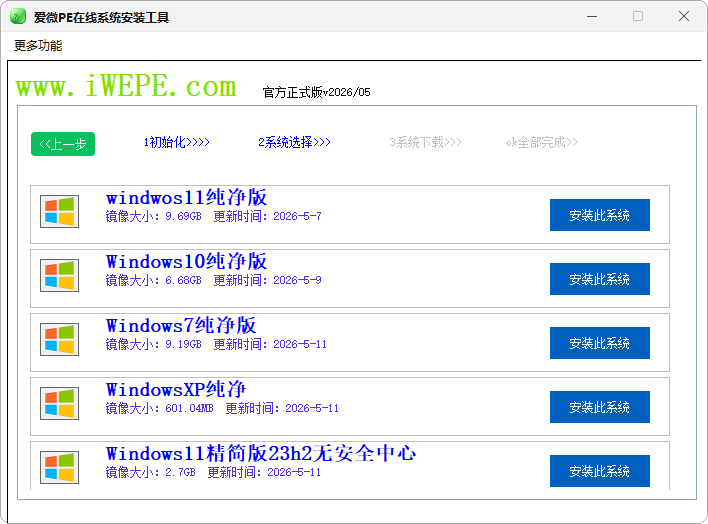Click the Windows10纯净版 title
The width and height of the screenshot is (708, 524).
(x=186, y=262)
